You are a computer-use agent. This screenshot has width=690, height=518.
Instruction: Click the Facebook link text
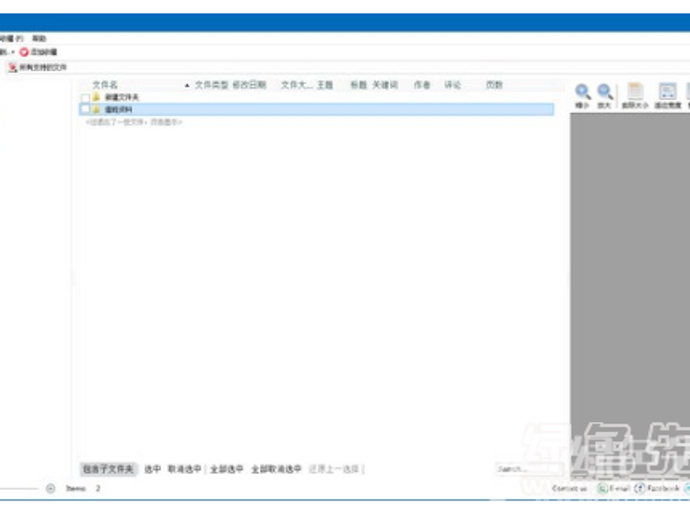pos(663,489)
